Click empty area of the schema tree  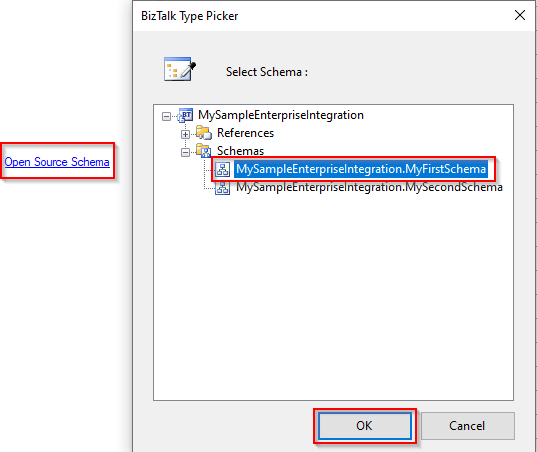pos(333,294)
